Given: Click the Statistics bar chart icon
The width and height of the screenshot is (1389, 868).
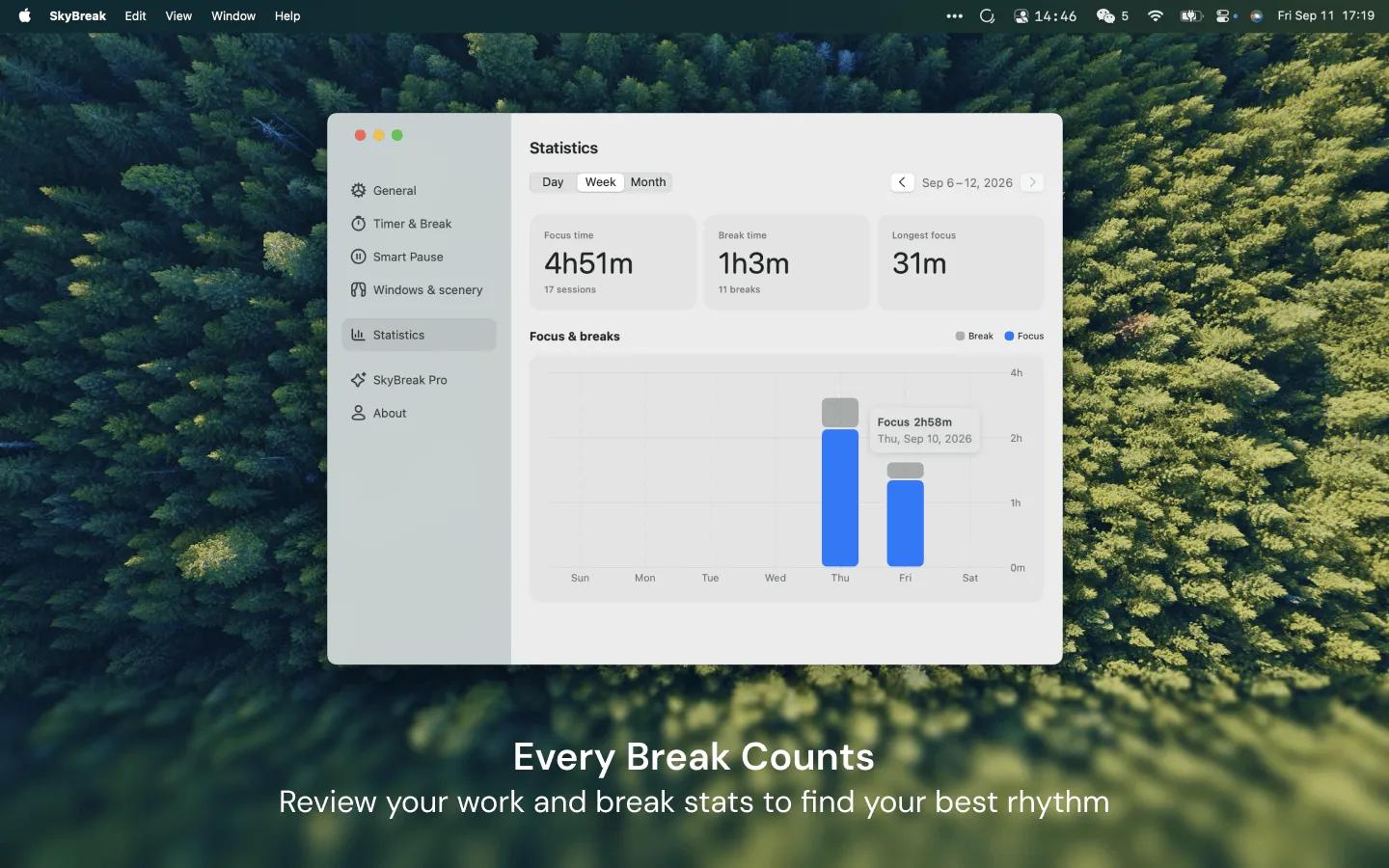Looking at the screenshot, I should (358, 335).
